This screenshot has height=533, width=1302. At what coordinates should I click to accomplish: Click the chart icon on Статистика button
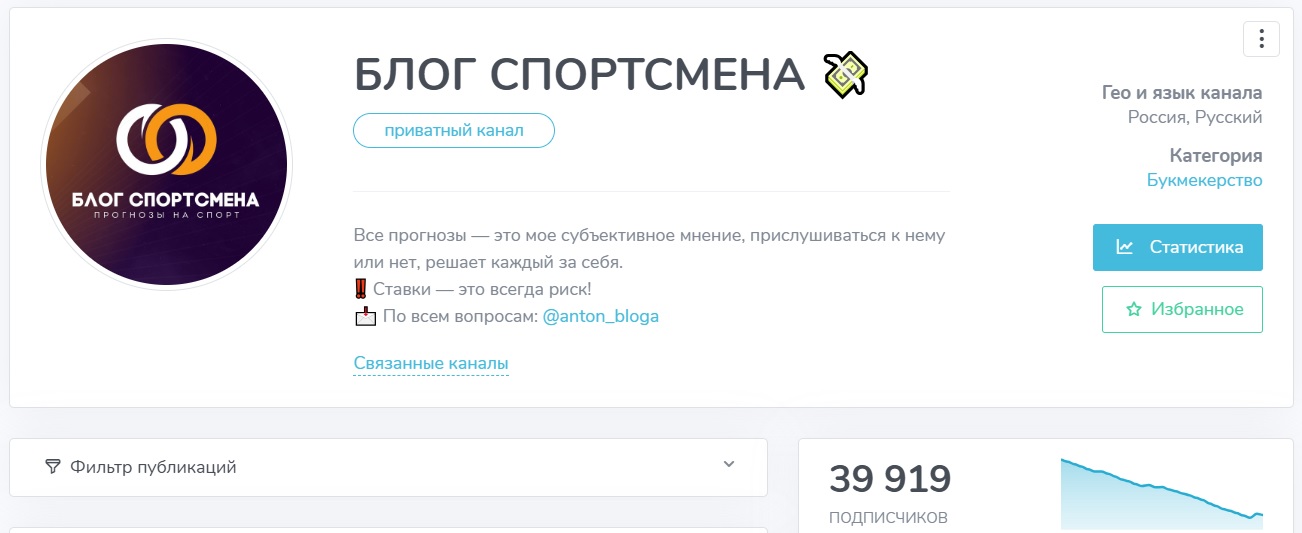point(1125,247)
